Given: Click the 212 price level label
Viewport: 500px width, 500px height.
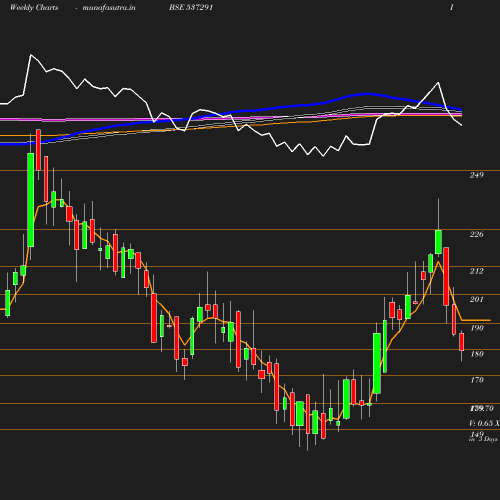Looking at the screenshot, I should [476, 271].
